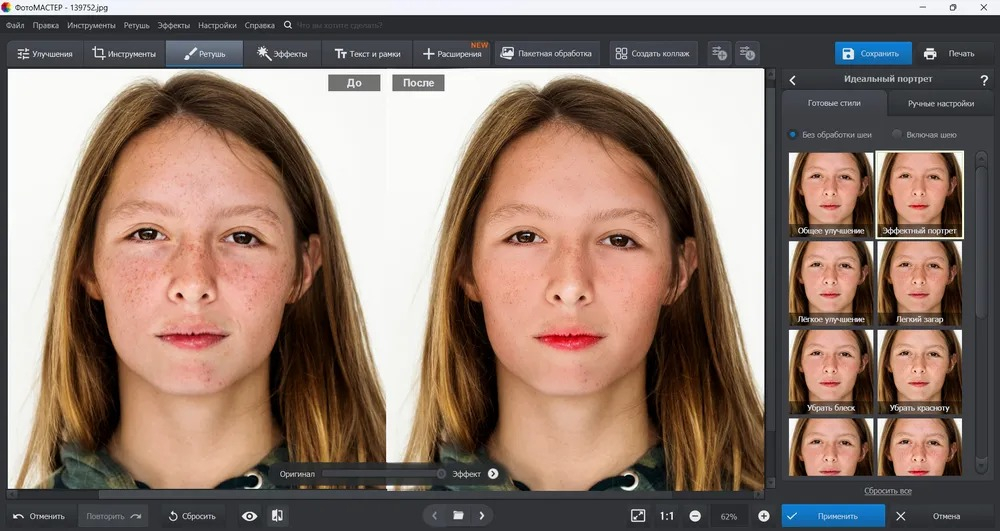Open the Эффекты menu in menu bar
Image resolution: width=1000 pixels, height=531 pixels.
pos(173,25)
